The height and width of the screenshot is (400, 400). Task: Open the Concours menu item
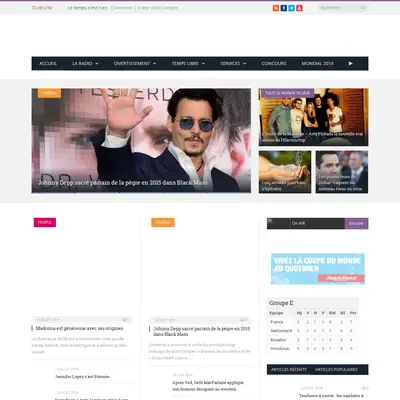[x=274, y=63]
